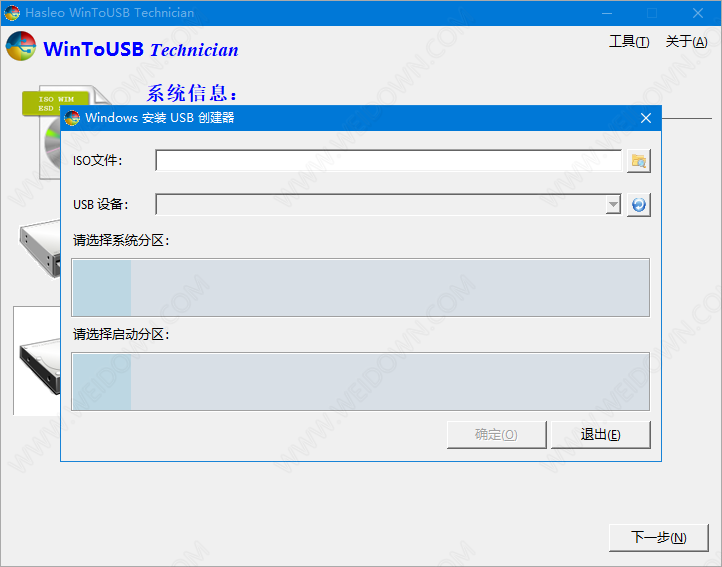Image resolution: width=722 pixels, height=567 pixels.
Task: Refresh the USB device list
Action: [639, 205]
